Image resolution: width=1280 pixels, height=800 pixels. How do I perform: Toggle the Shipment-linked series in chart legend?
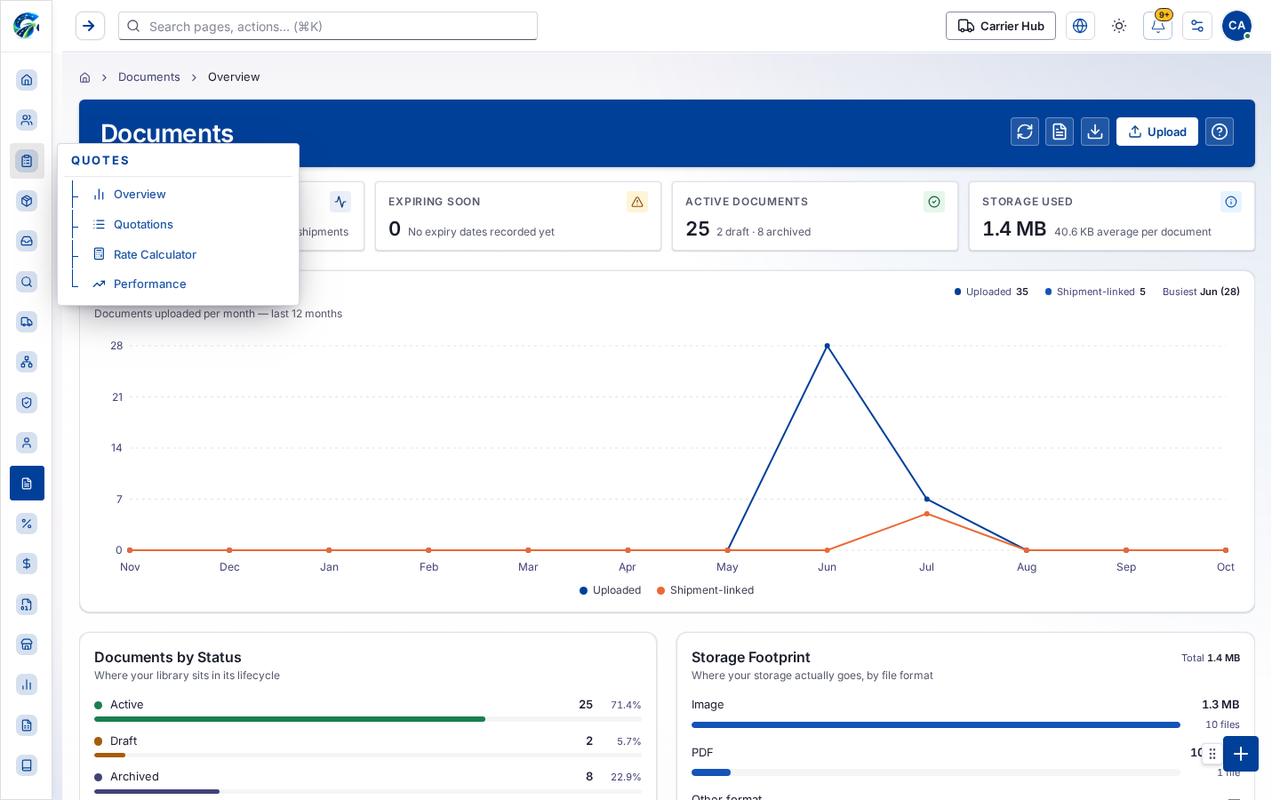(705, 590)
